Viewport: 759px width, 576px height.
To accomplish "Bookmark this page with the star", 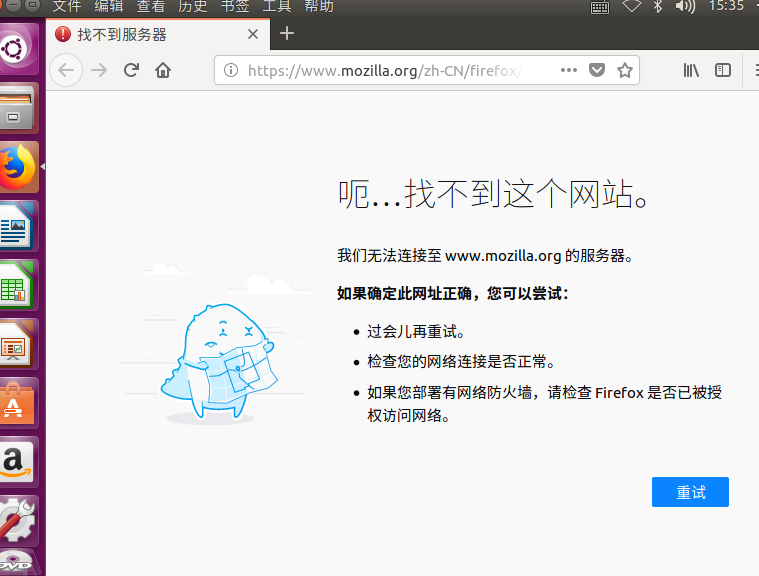I will tap(625, 70).
